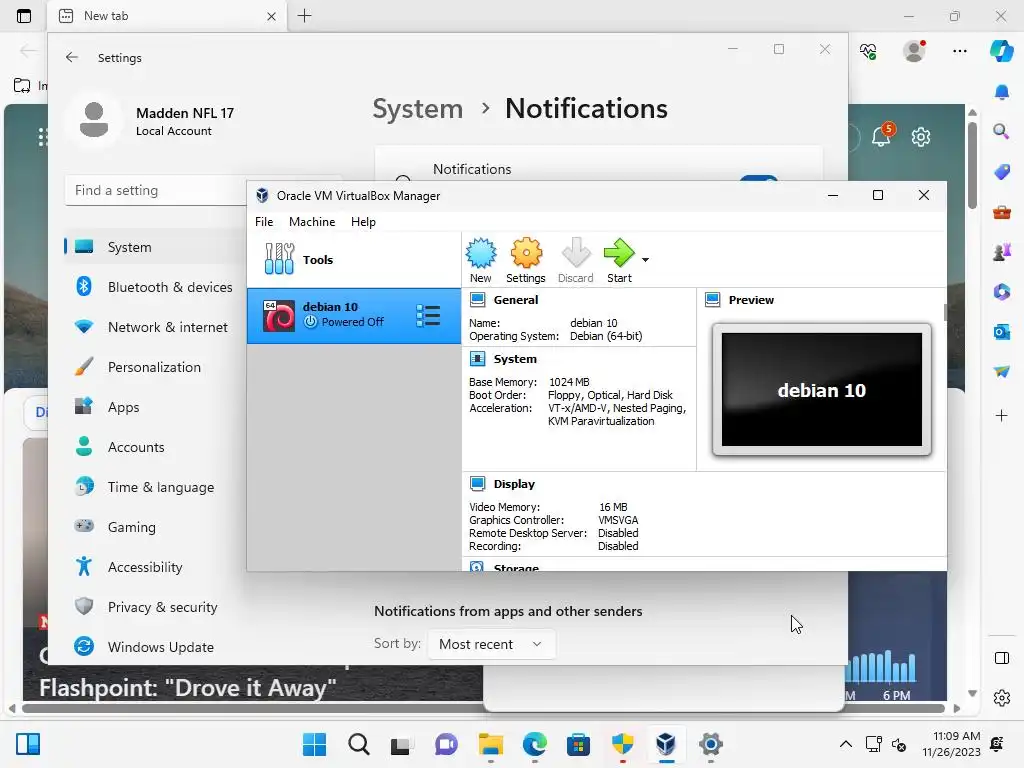Click the Edge sidebar bell icon
Screen dimensions: 1024x768
[1002, 92]
